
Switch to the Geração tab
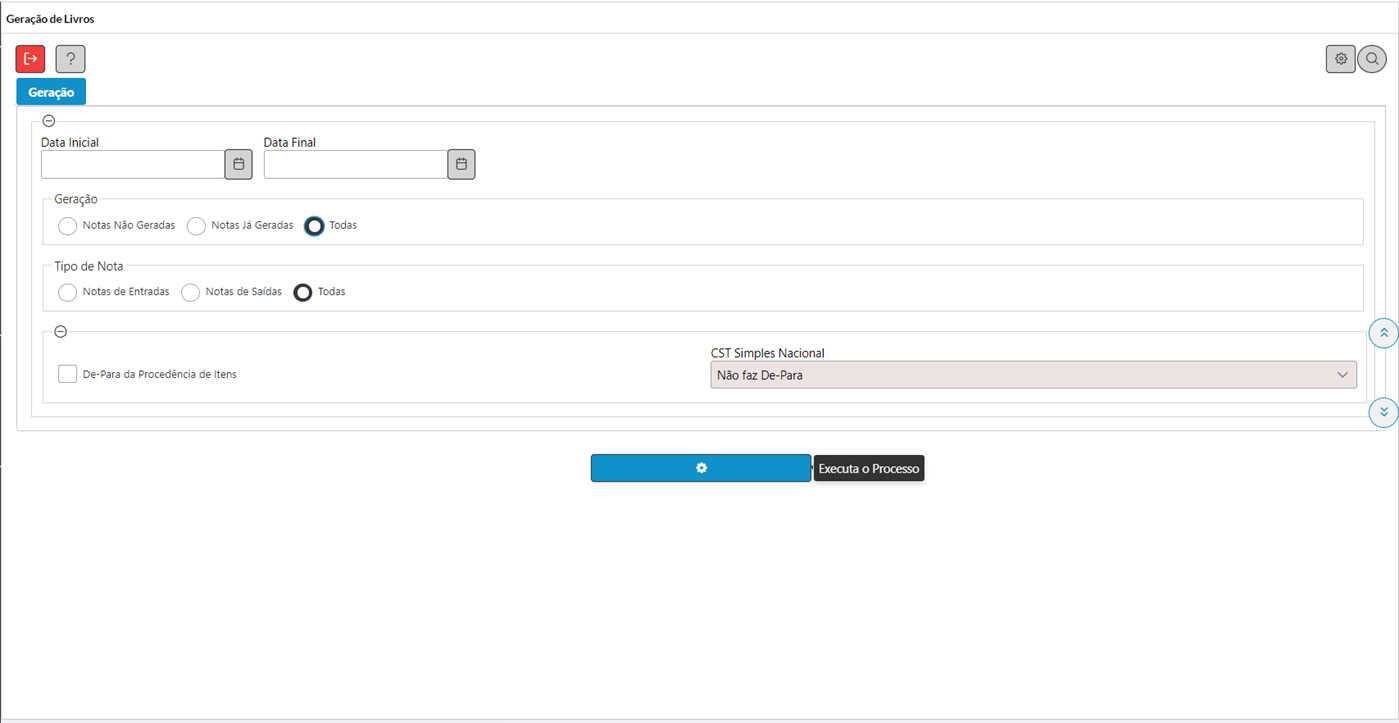click(51, 92)
